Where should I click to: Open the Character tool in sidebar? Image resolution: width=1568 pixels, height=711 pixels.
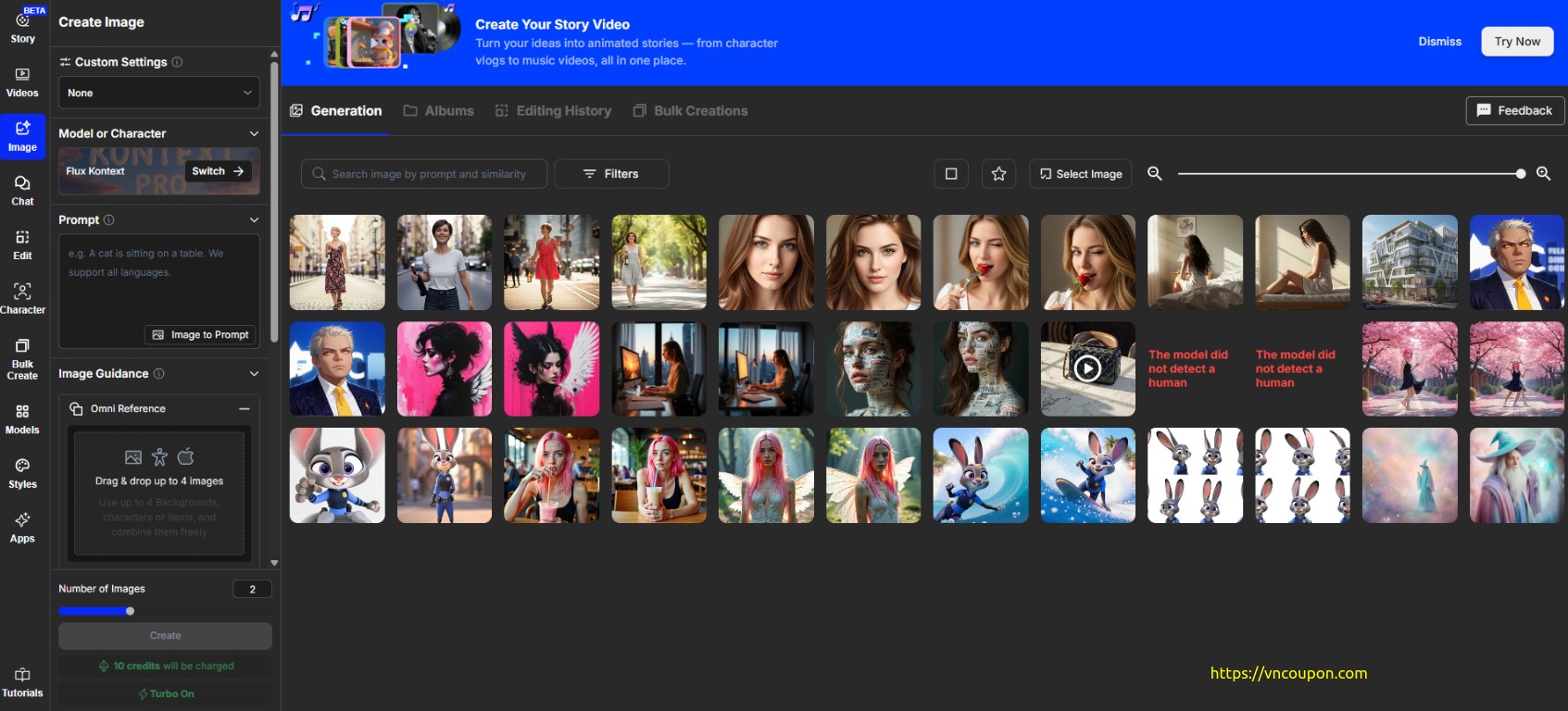click(22, 298)
